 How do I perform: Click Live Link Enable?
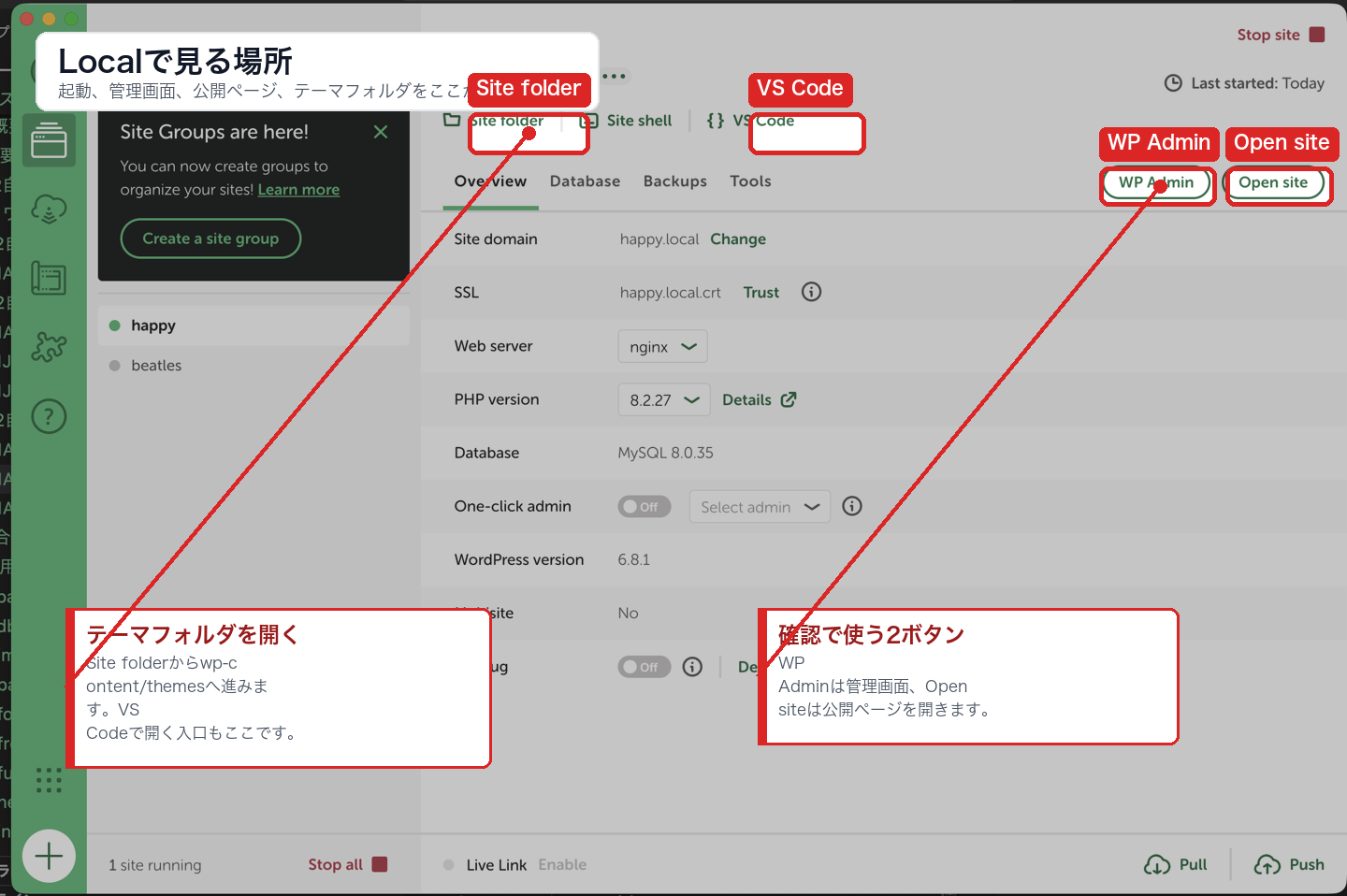click(x=562, y=865)
